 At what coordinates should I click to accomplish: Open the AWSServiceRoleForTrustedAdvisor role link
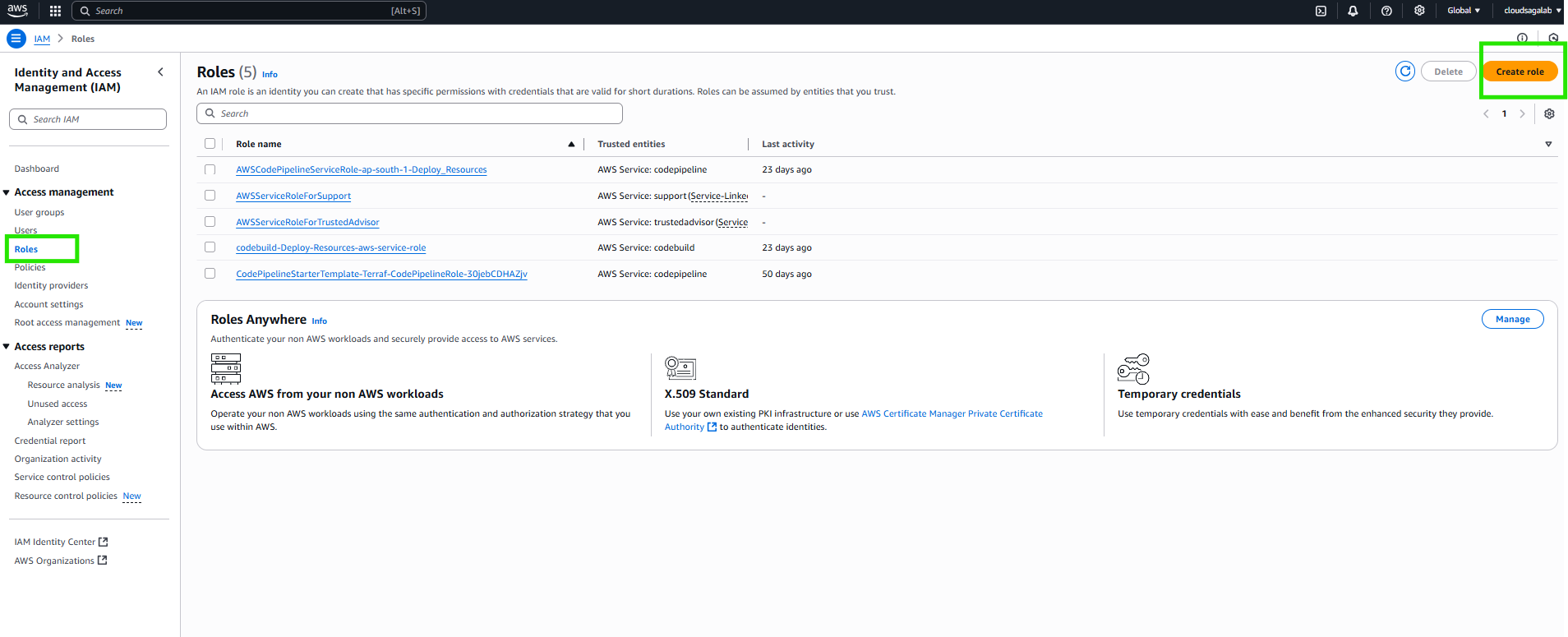click(307, 222)
